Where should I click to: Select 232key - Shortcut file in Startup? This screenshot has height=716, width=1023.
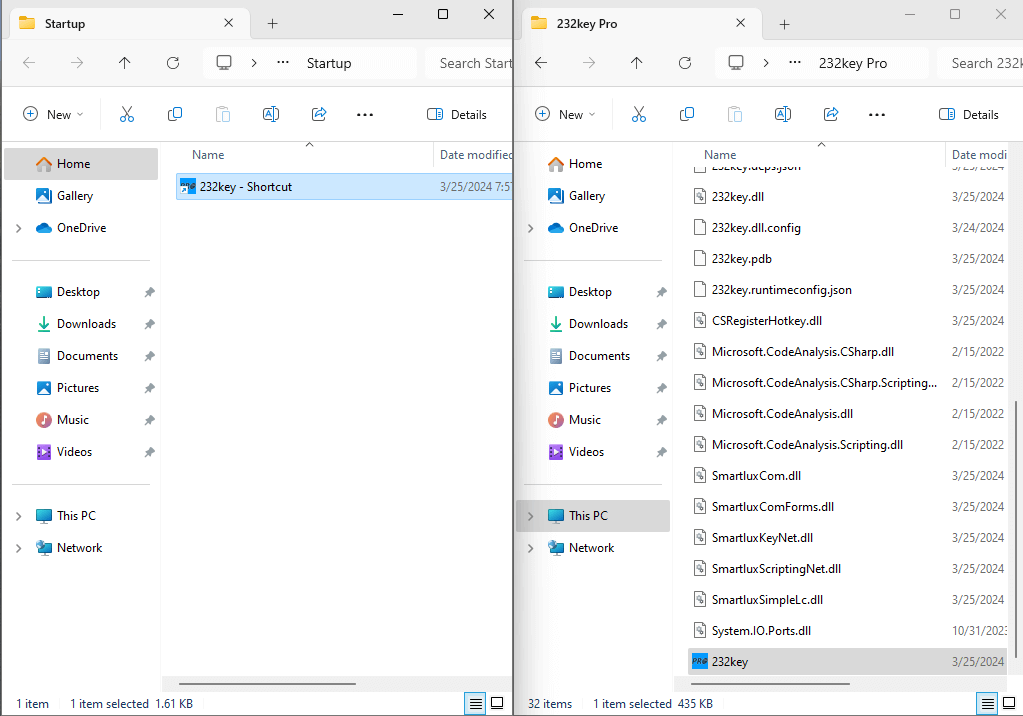[344, 187]
